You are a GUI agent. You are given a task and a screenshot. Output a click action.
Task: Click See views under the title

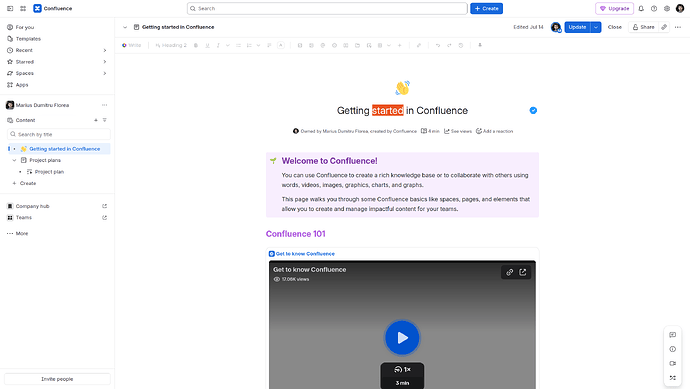coord(458,131)
